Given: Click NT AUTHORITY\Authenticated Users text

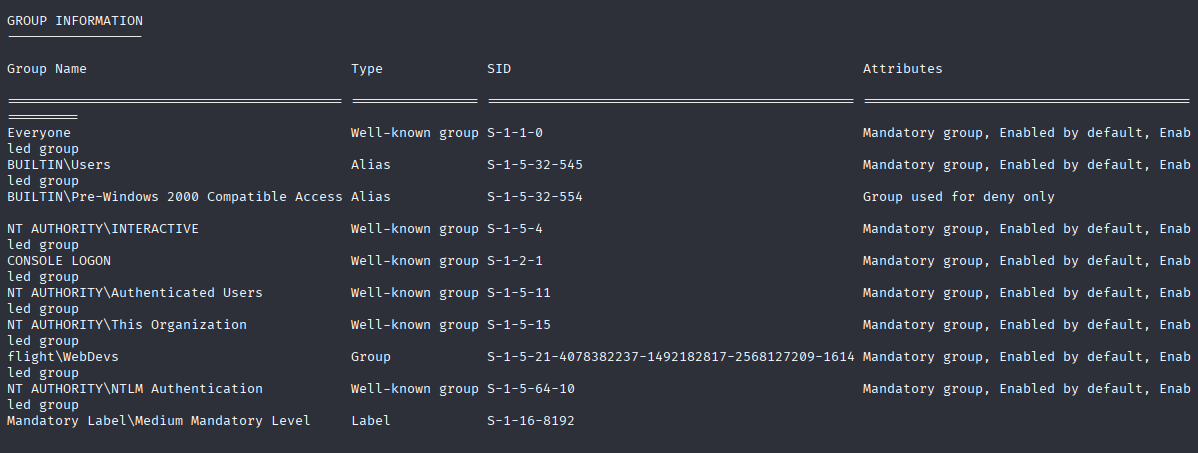Looking at the screenshot, I should pos(134,293).
